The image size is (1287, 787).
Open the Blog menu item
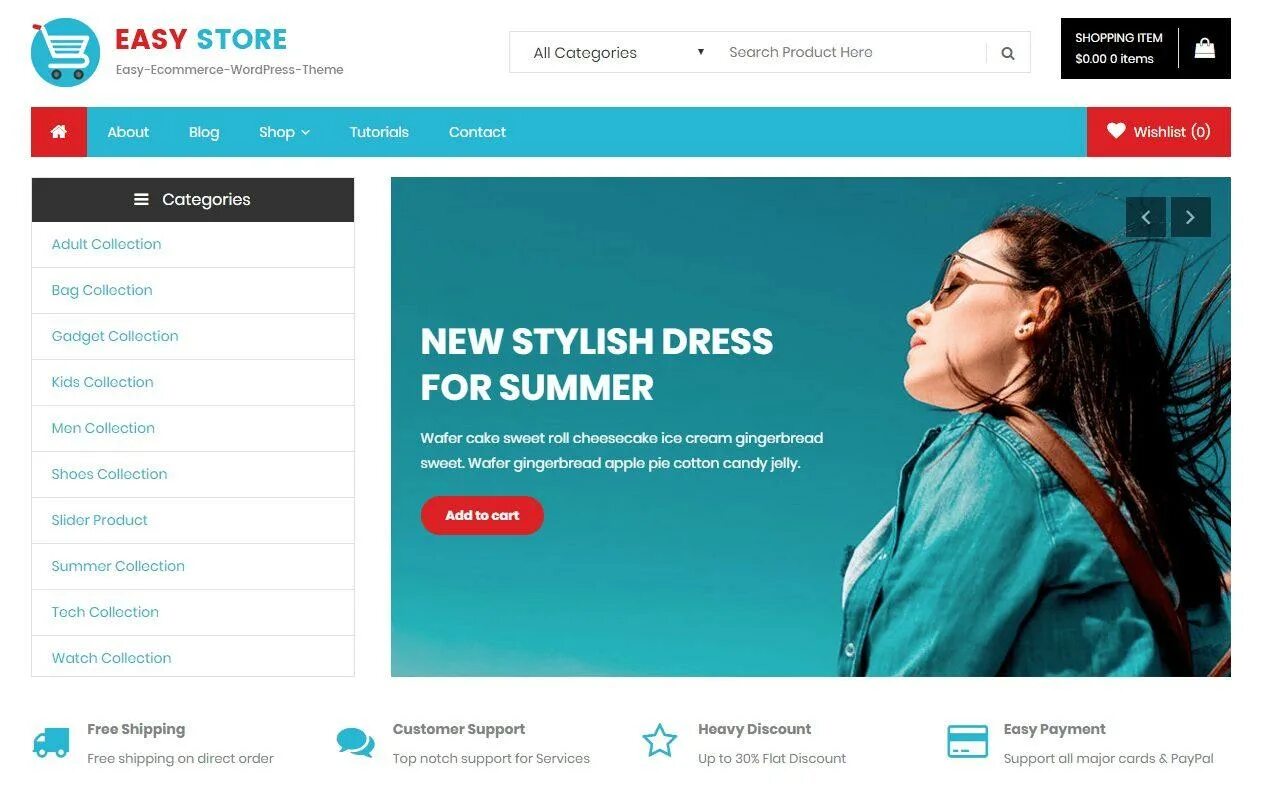(x=204, y=132)
